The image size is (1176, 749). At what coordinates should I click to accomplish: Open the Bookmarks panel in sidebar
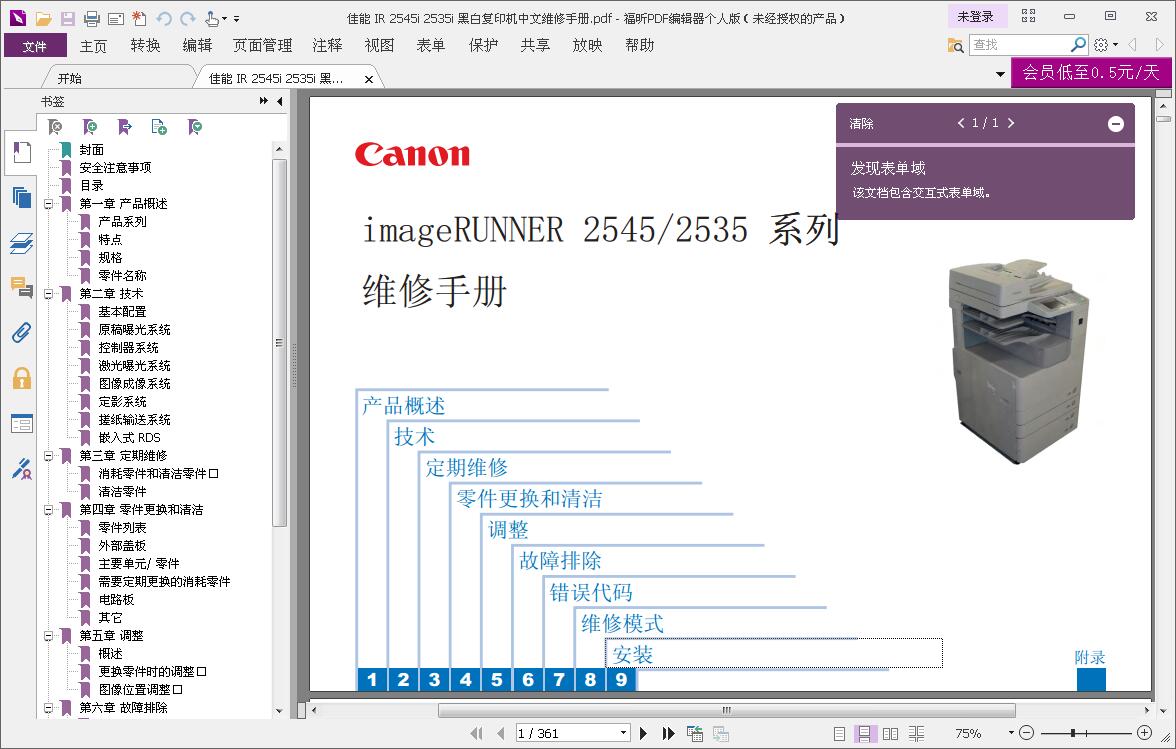pos(22,153)
